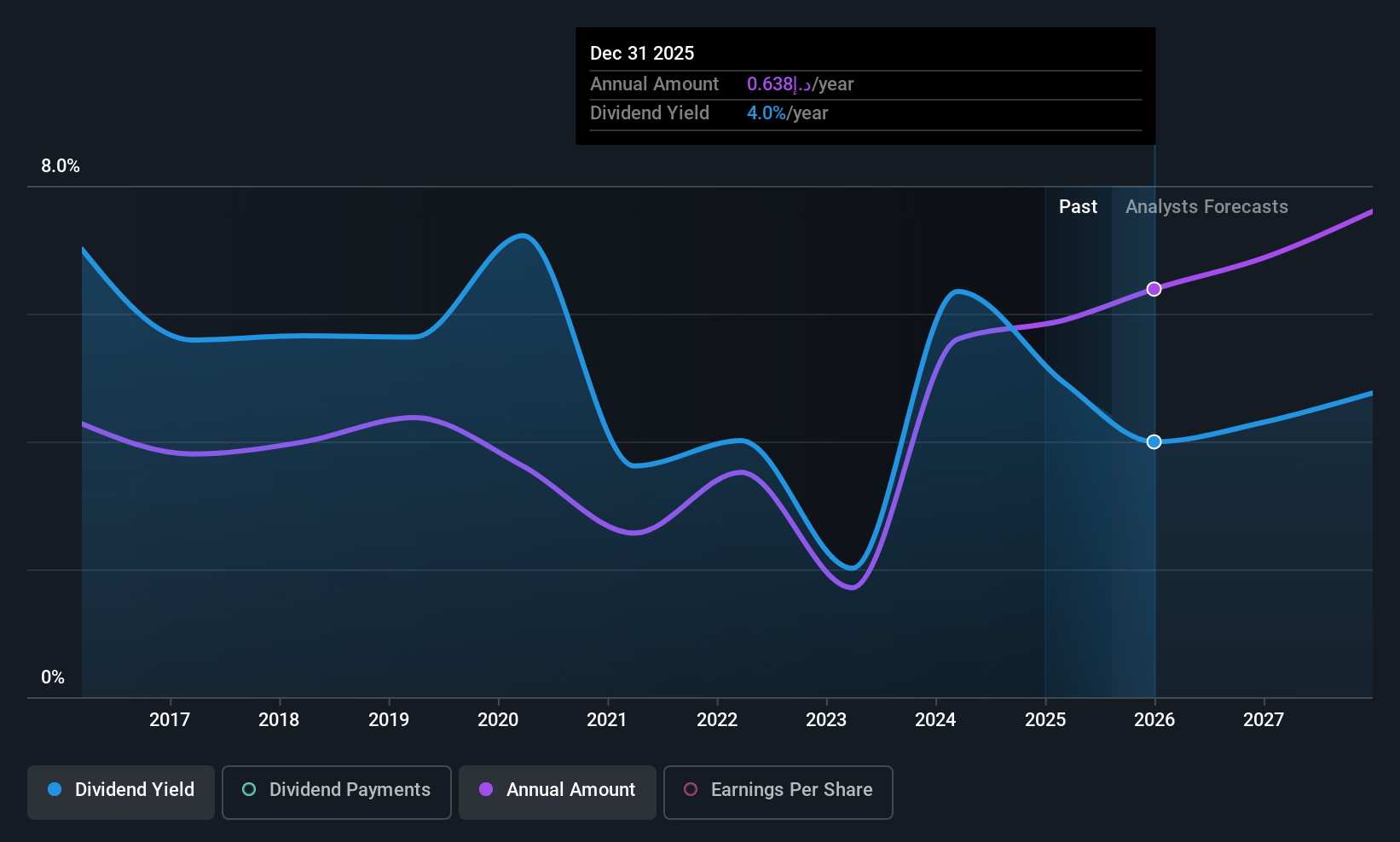Click the 0% y-axis label
This screenshot has width=1400, height=842.
coord(53,678)
